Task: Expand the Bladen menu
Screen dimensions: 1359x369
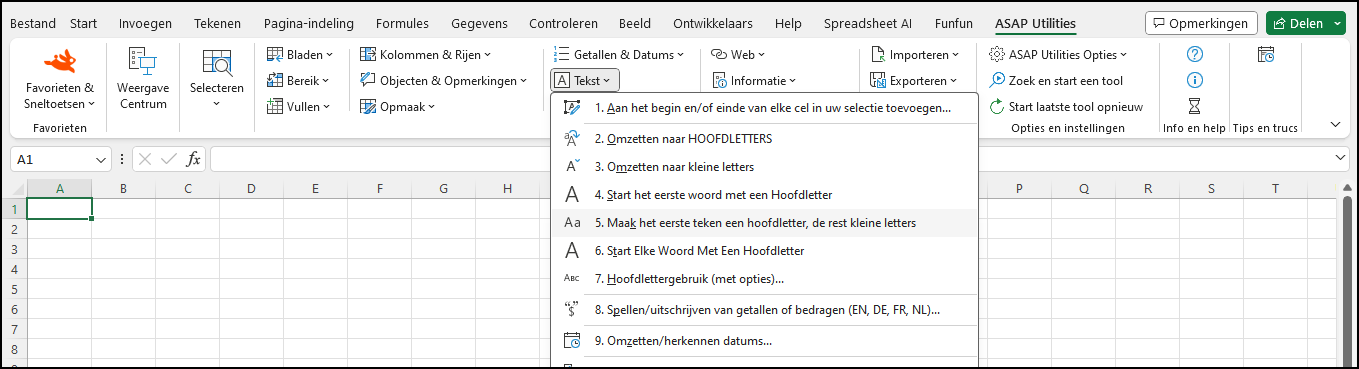Action: [x=300, y=54]
